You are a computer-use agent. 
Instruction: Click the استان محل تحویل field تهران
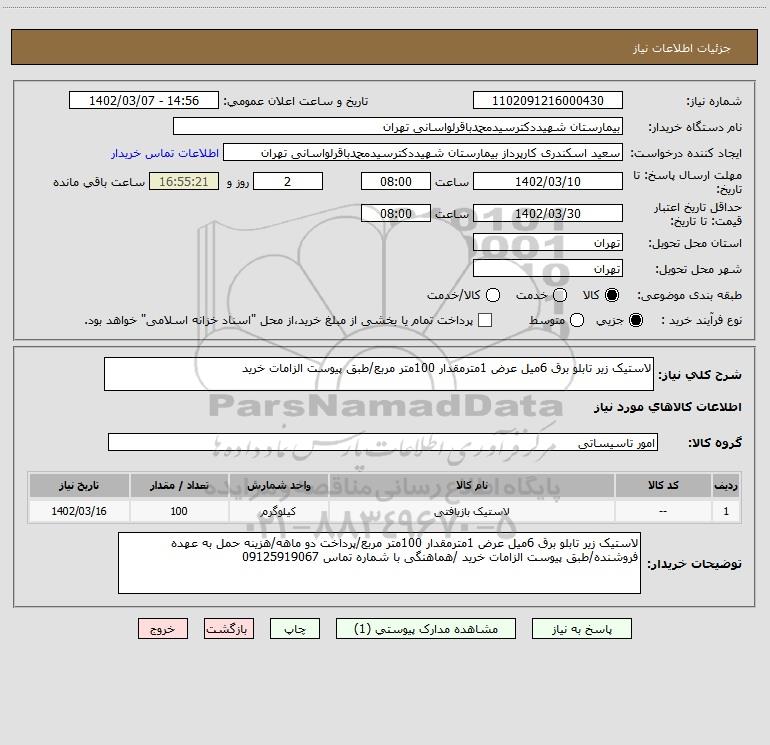point(548,243)
